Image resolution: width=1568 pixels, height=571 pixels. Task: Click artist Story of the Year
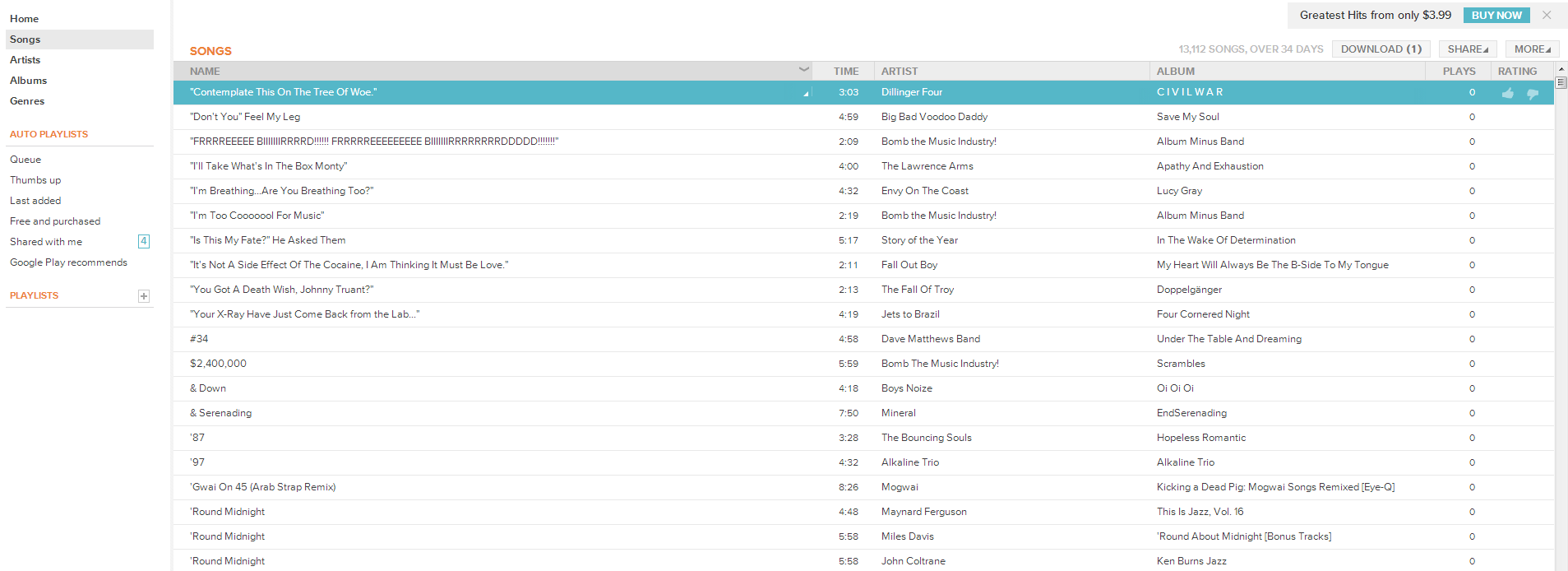[x=919, y=240]
